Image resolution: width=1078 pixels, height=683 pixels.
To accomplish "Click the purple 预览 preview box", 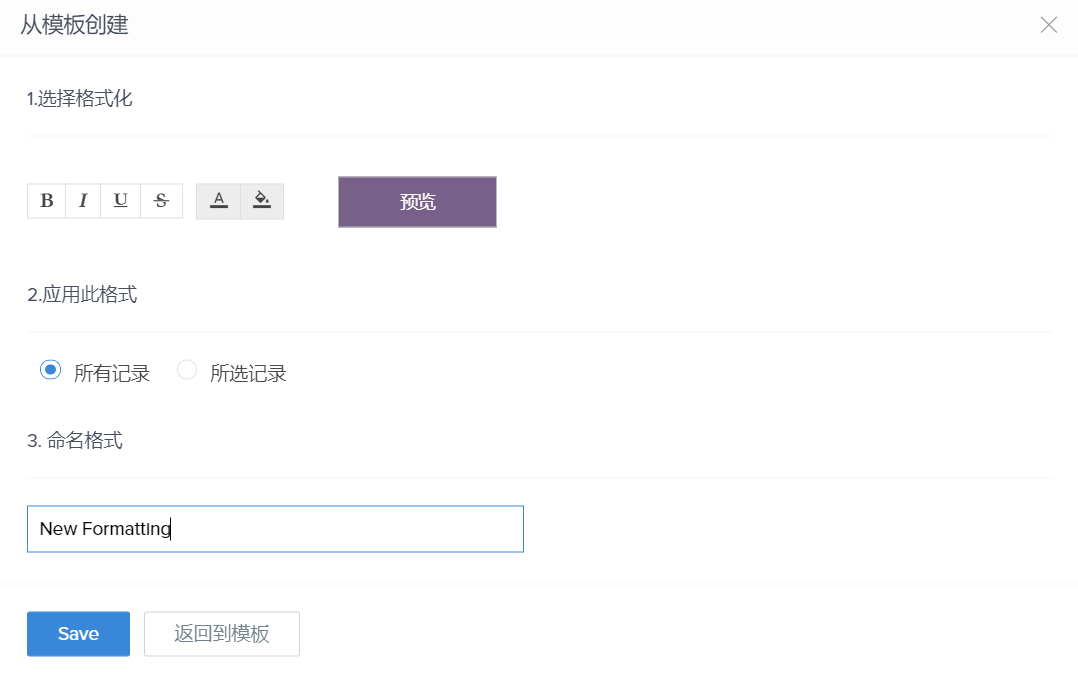I will point(417,202).
